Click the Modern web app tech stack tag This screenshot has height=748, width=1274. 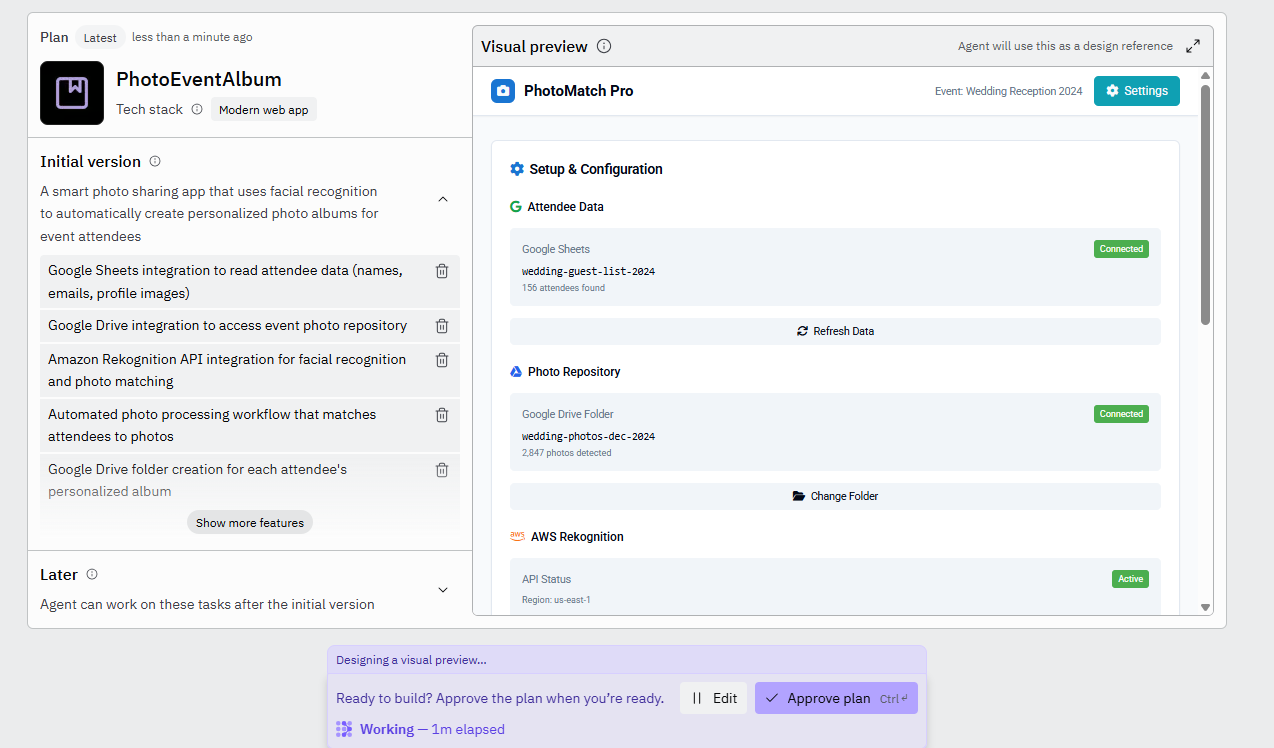click(264, 110)
